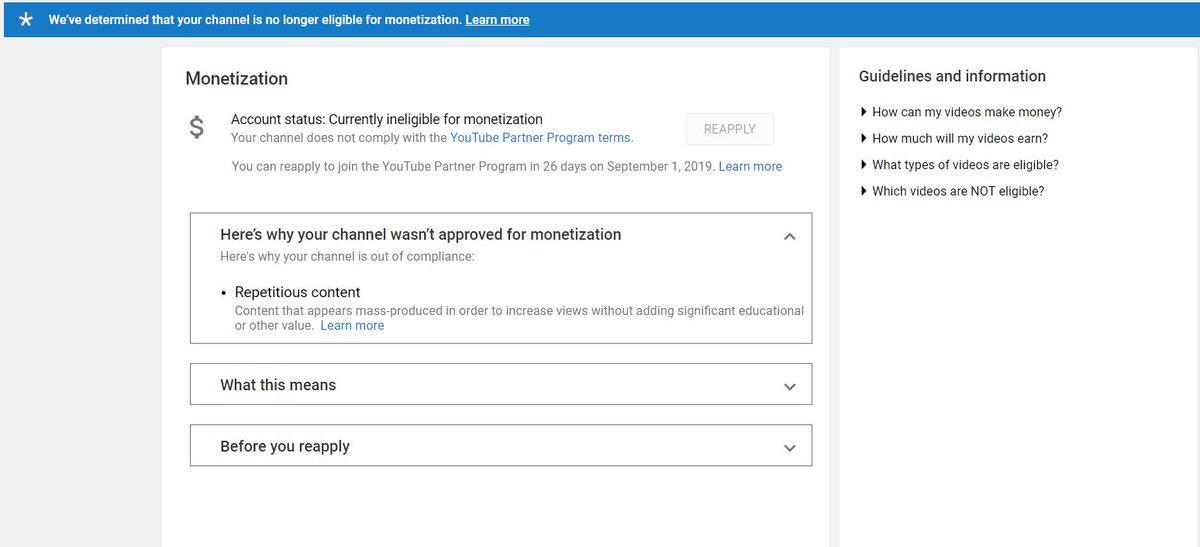The image size is (1200, 547).
Task: Click the Guidelines and information heading
Action: (x=952, y=76)
